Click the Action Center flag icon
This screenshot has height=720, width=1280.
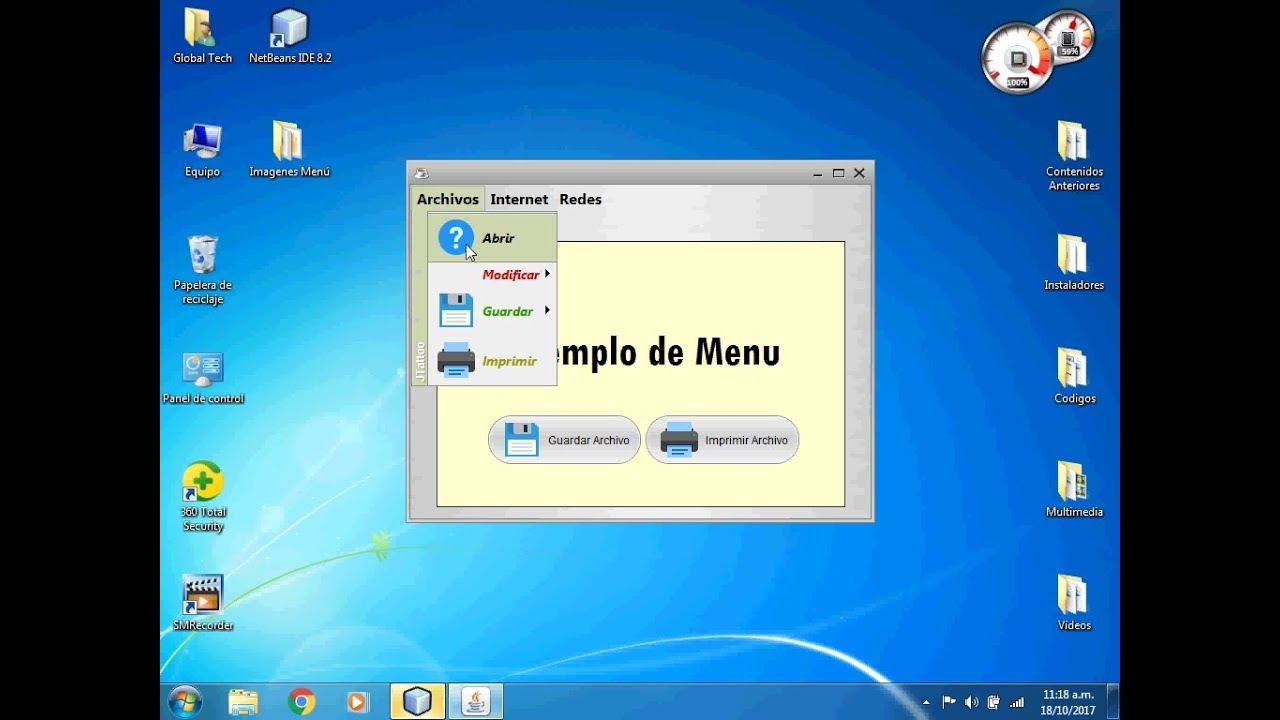click(x=949, y=703)
